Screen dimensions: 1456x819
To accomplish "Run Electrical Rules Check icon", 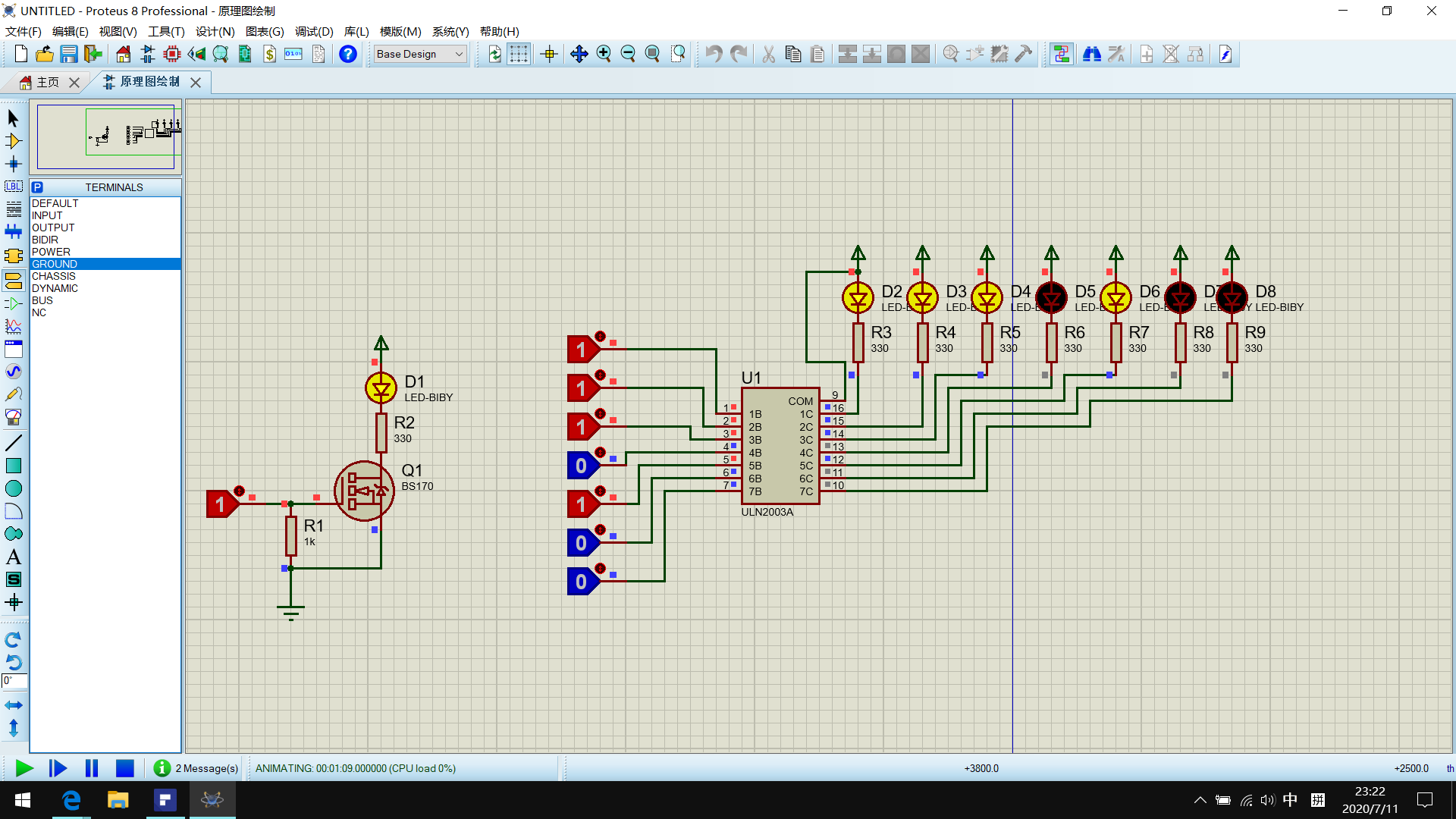I will pos(1225,54).
